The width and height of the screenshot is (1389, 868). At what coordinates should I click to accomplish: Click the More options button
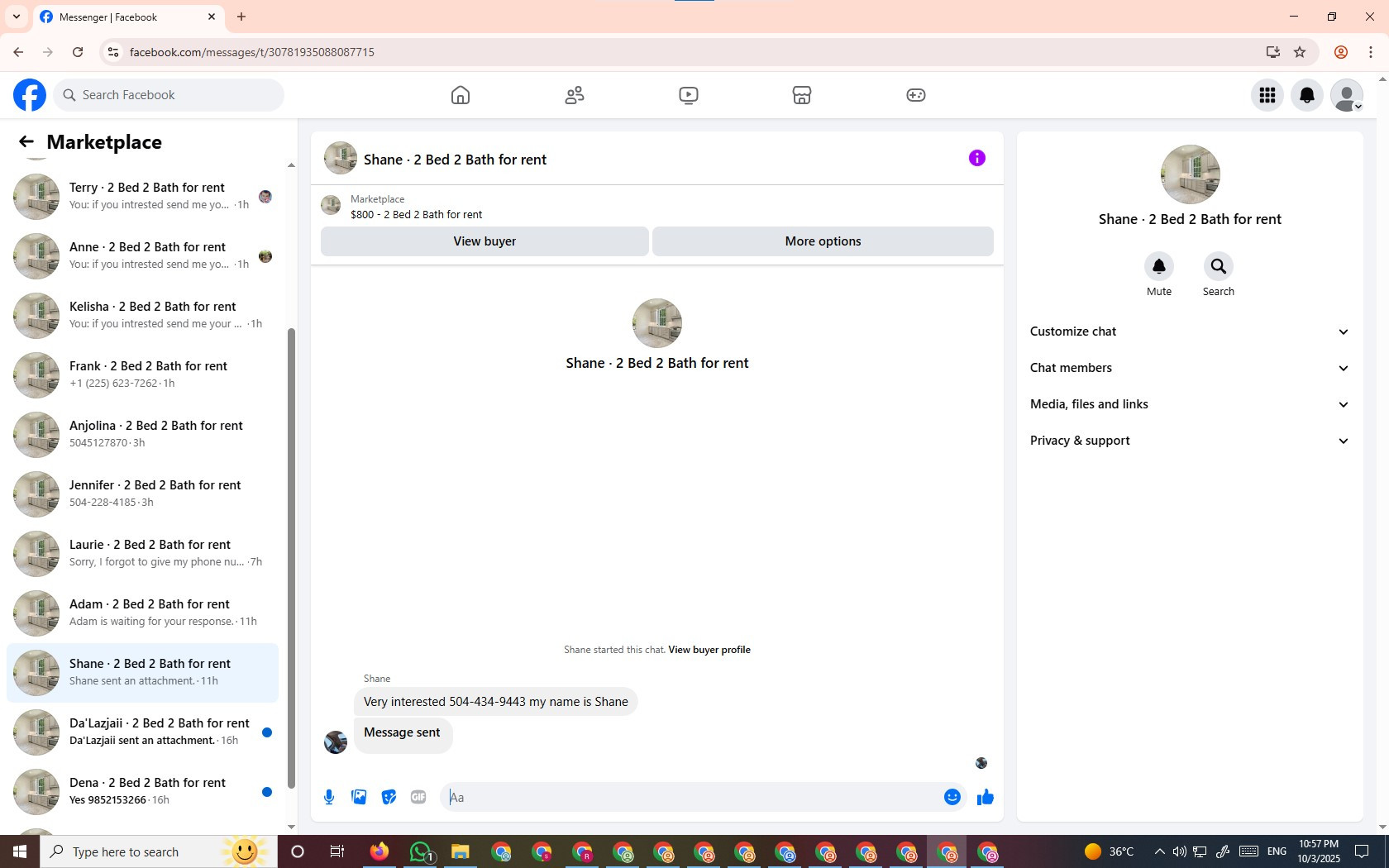(x=823, y=241)
